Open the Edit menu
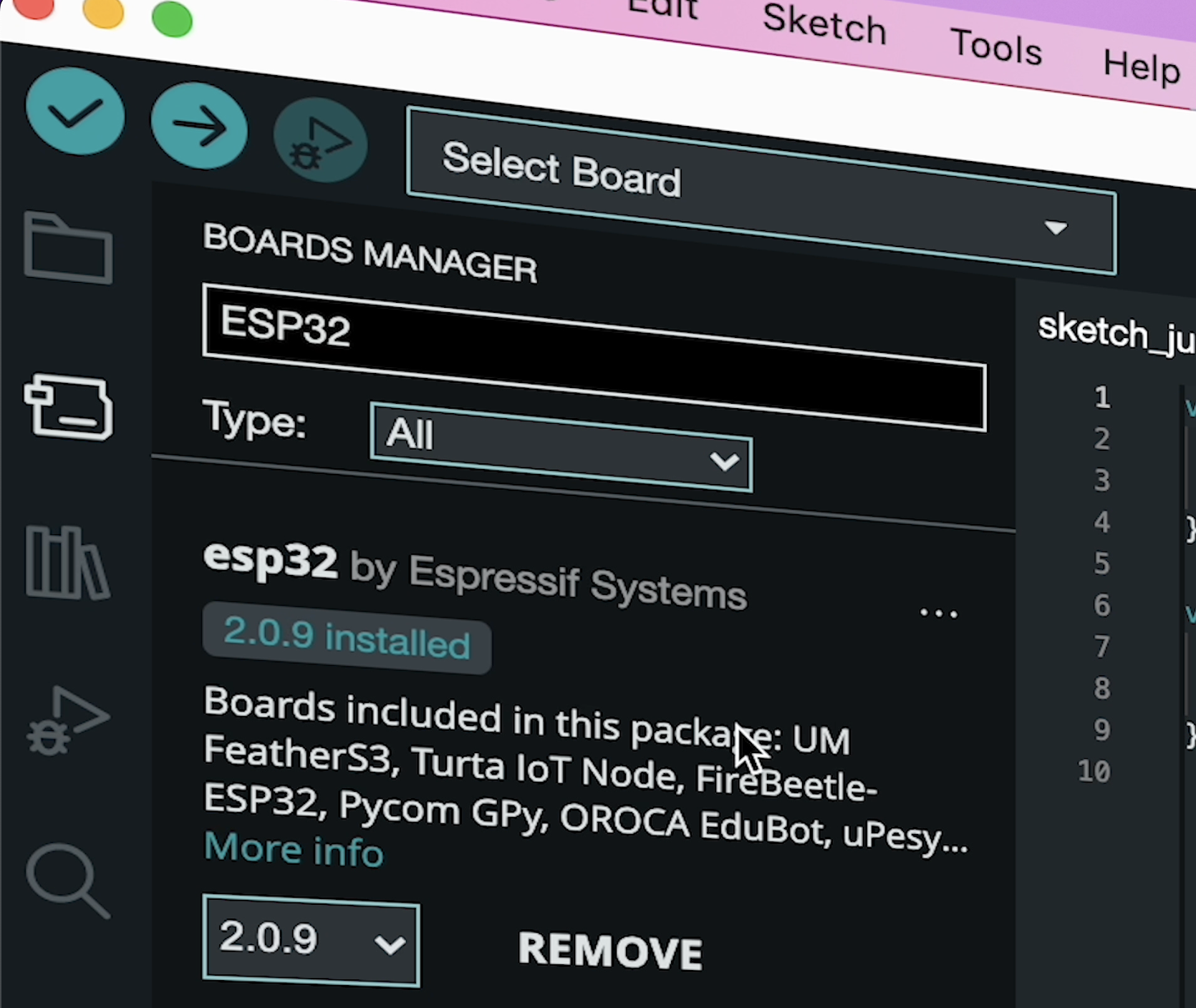 [662, 9]
